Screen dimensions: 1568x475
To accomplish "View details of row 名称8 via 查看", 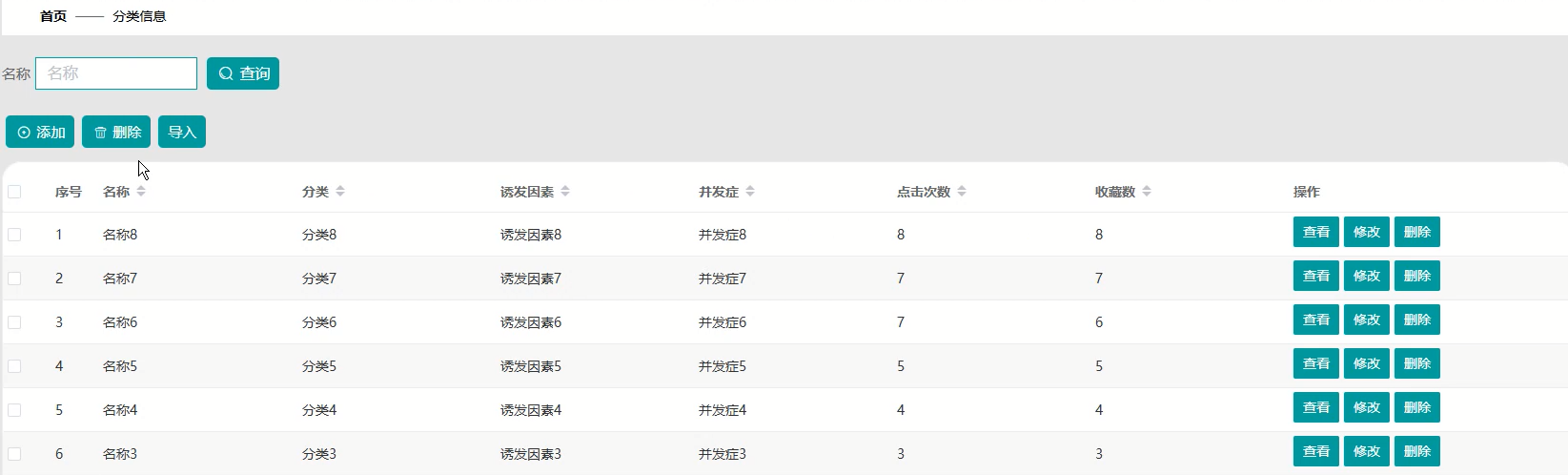I will click(1316, 232).
